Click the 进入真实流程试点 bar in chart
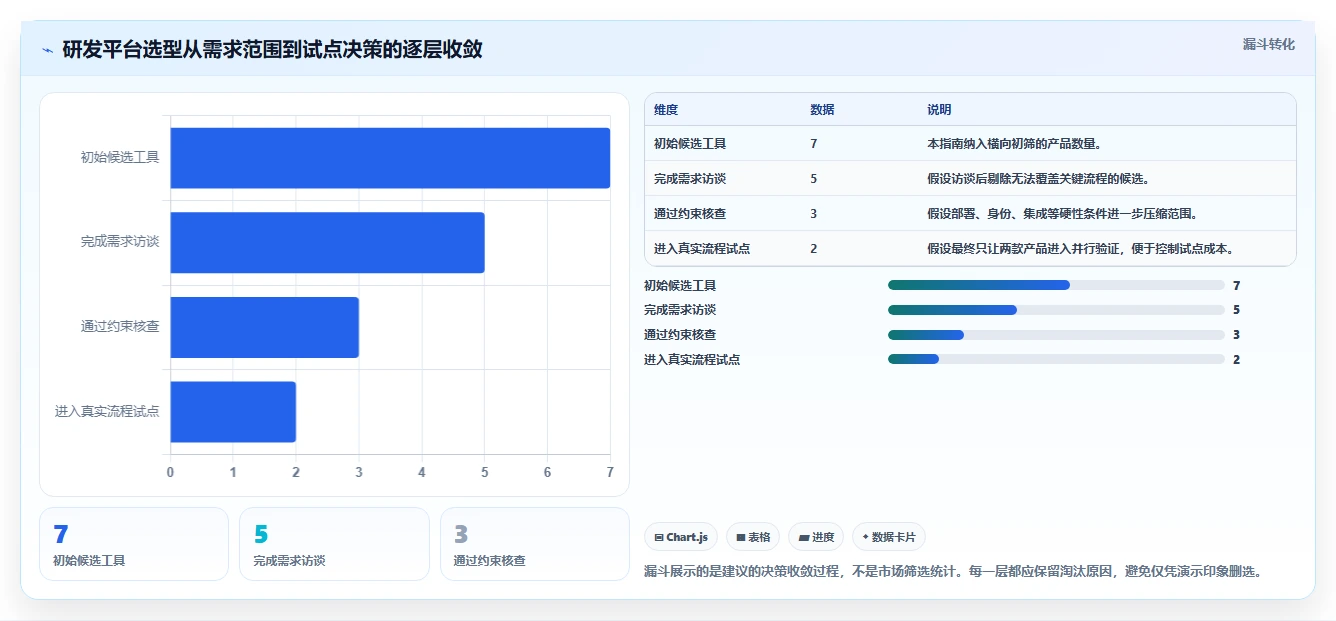 [233, 411]
